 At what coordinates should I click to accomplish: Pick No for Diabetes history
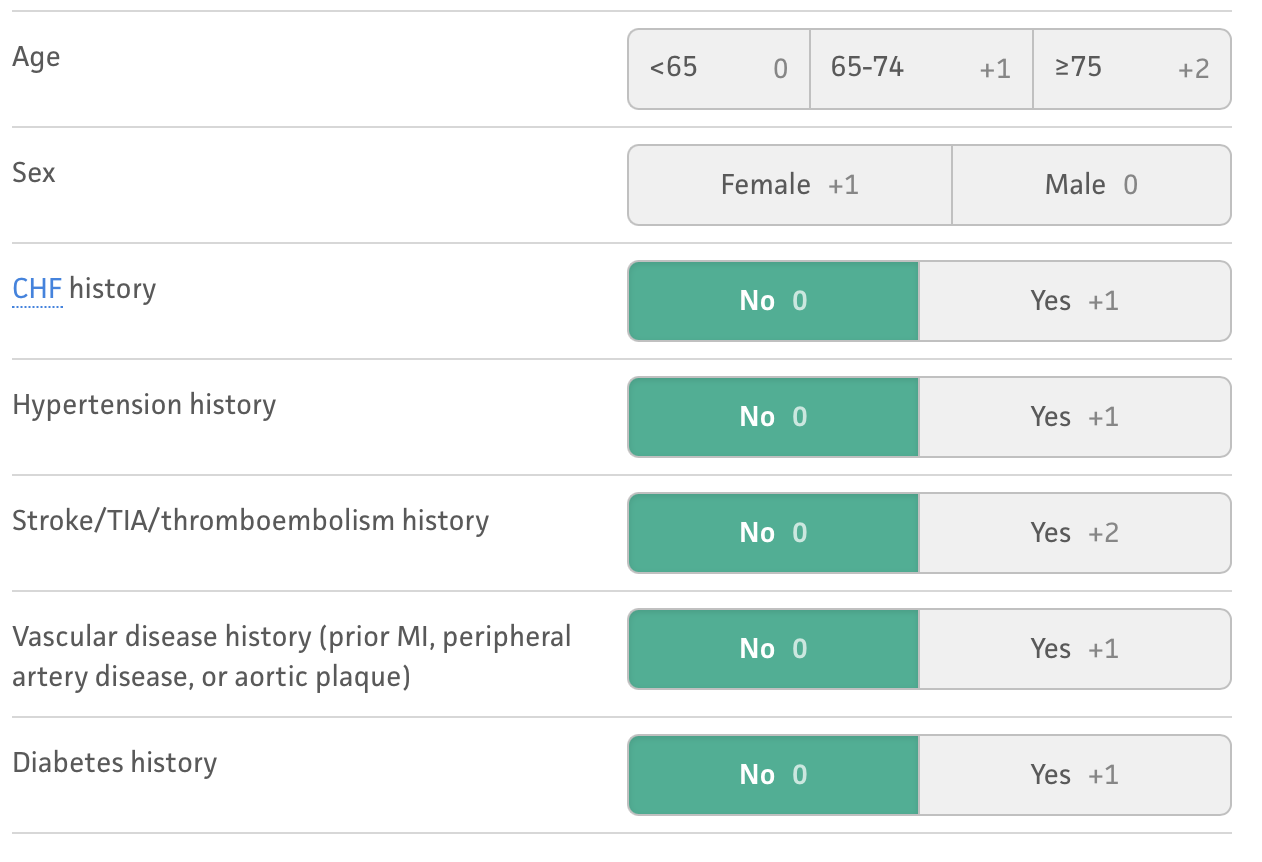pyautogui.click(x=773, y=775)
